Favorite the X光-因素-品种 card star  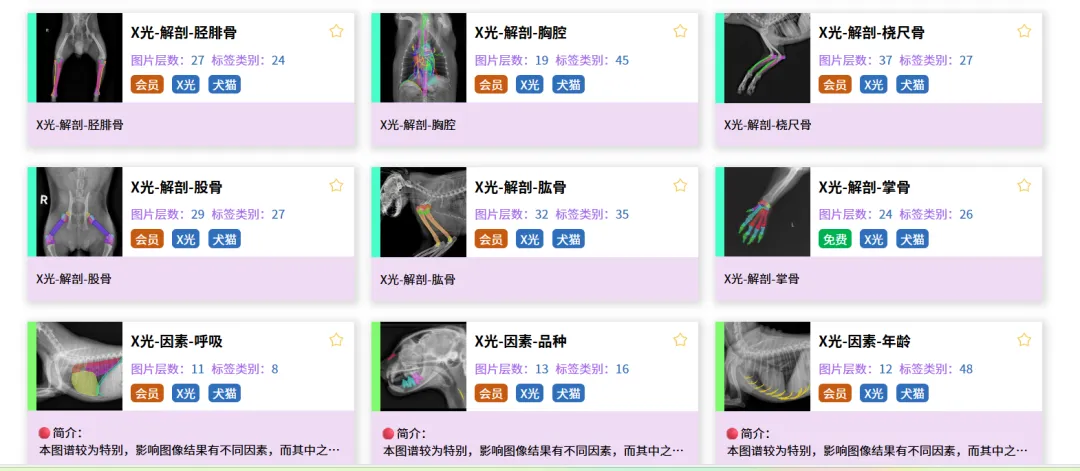pyautogui.click(x=680, y=339)
